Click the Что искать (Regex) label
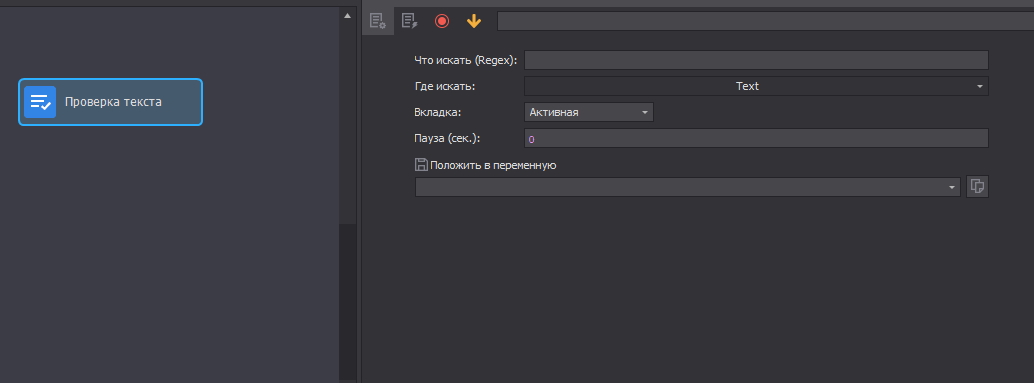1034x383 pixels. [x=466, y=61]
